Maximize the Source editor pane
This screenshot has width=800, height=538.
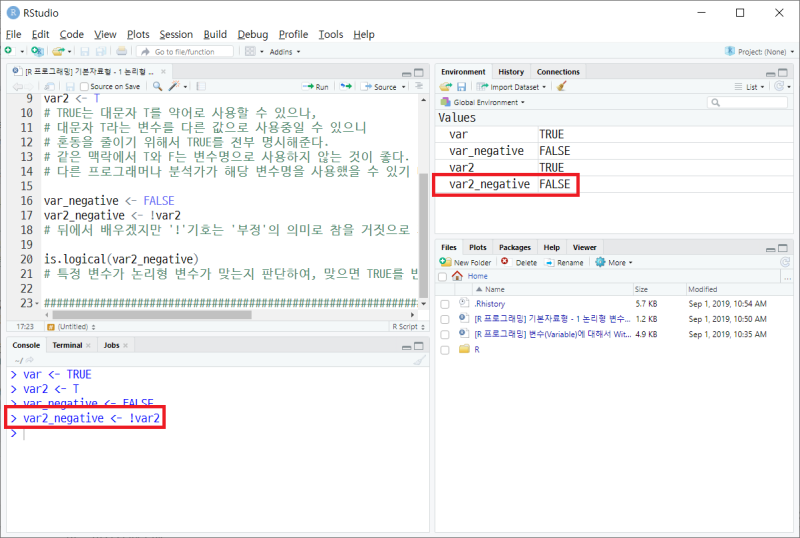pos(419,73)
